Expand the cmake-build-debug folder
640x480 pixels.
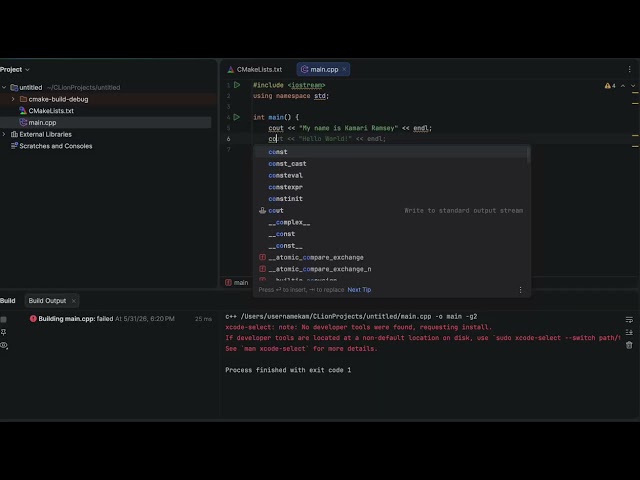click(x=13, y=99)
